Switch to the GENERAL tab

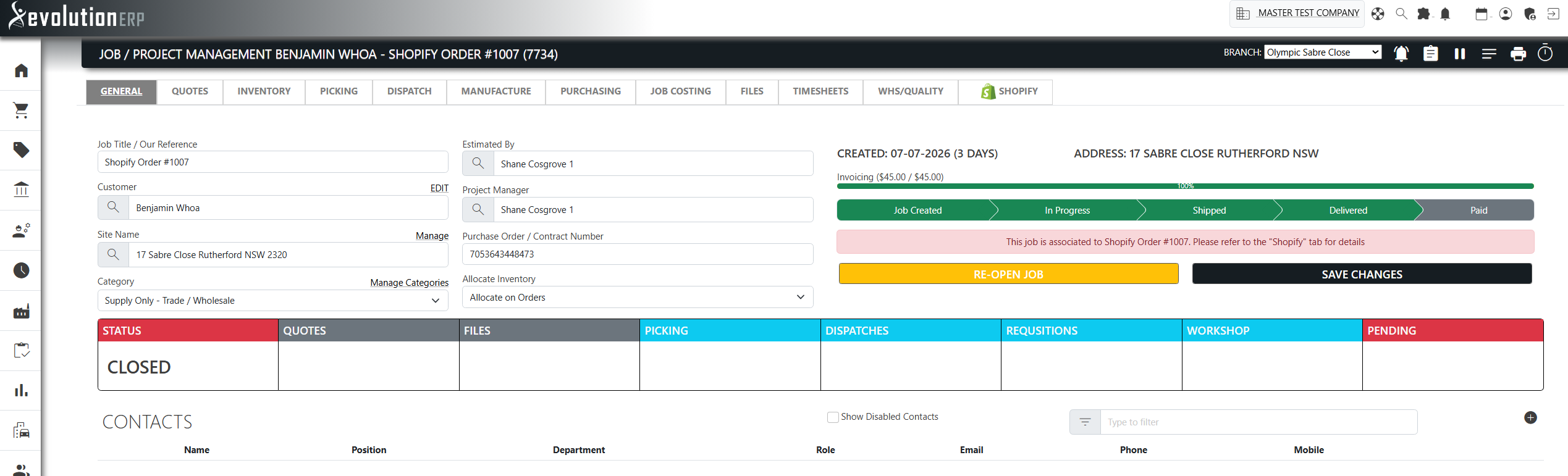tap(121, 91)
